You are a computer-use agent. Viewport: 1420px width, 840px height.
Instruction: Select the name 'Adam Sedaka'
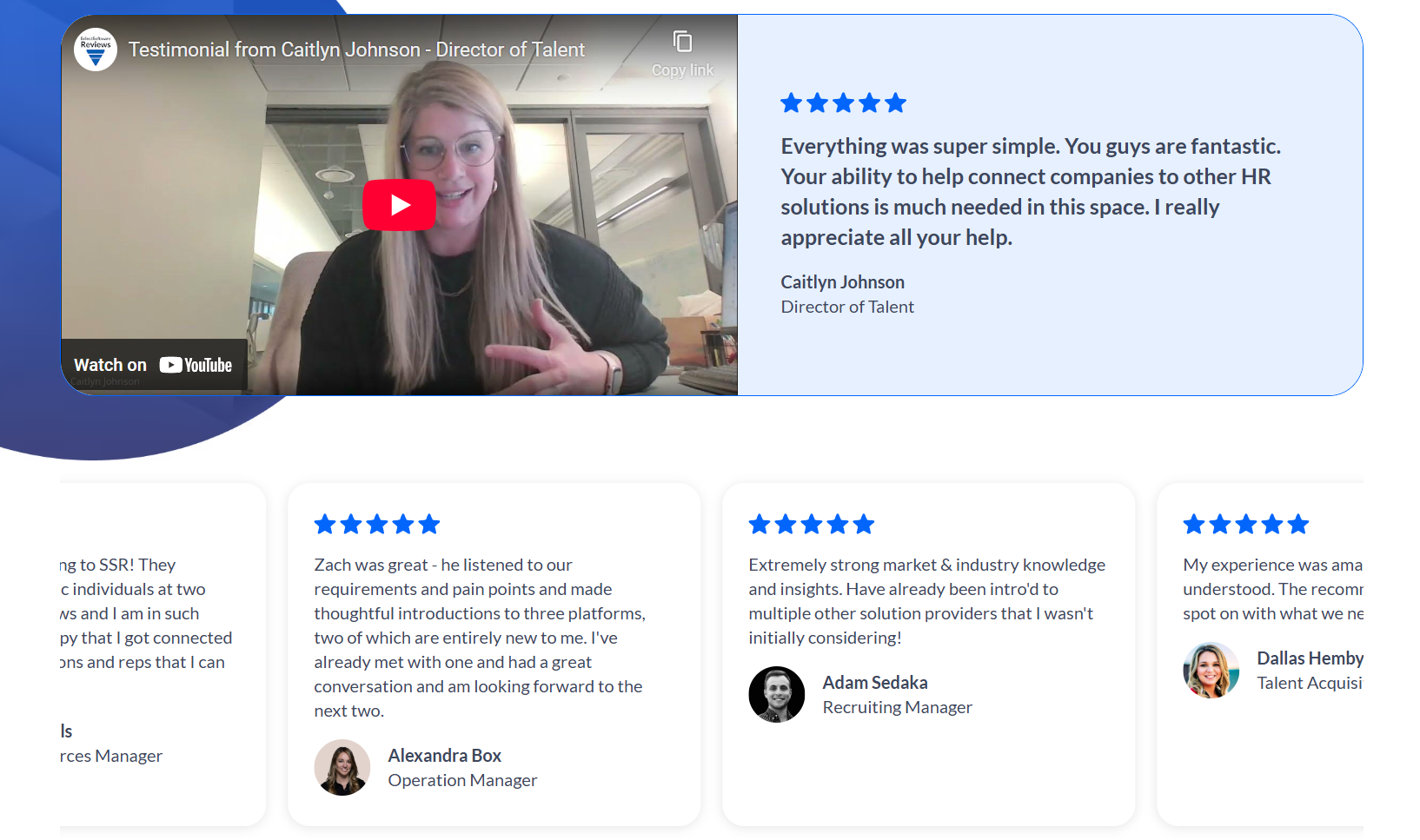pos(875,683)
